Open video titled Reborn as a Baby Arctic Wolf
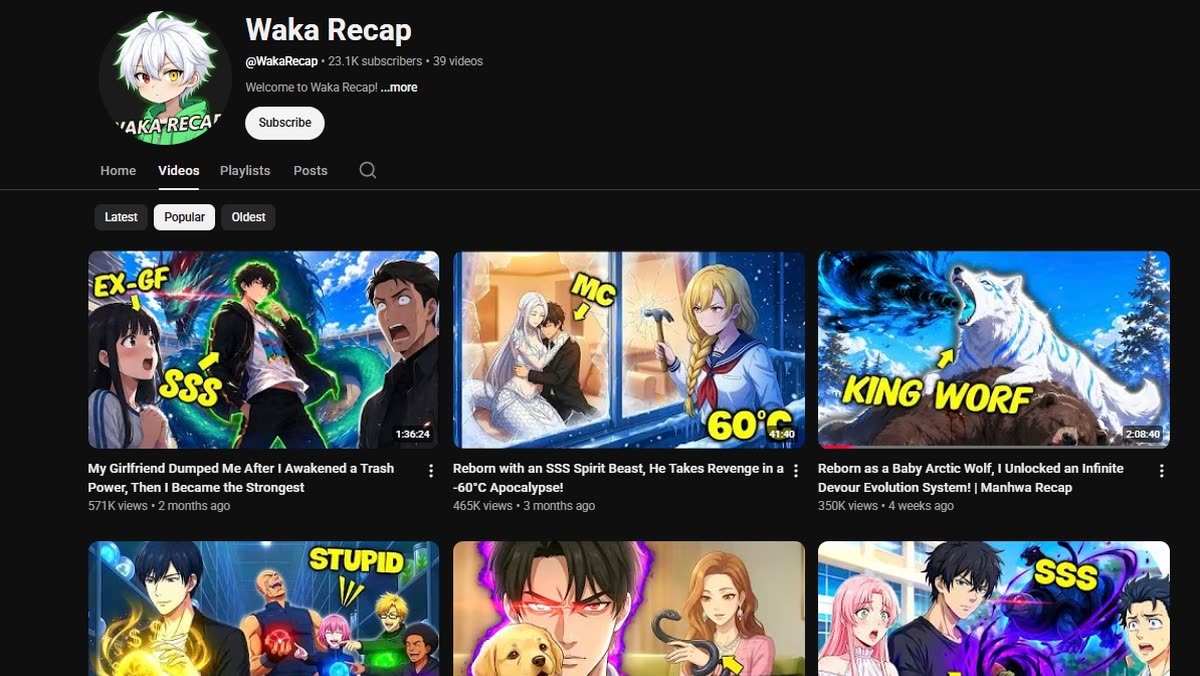The image size is (1200, 676). 971,478
